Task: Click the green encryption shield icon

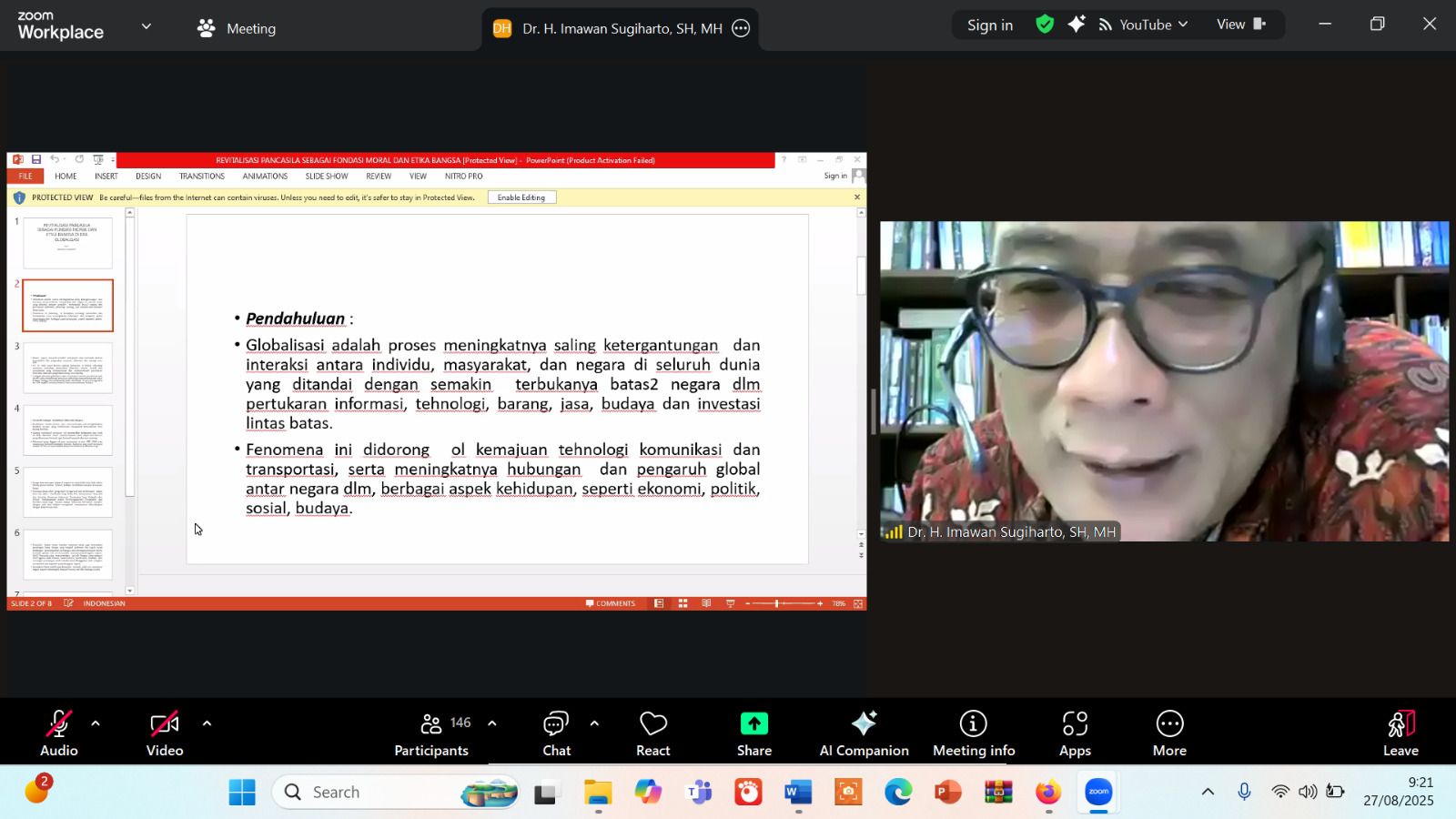Action: coord(1045,25)
